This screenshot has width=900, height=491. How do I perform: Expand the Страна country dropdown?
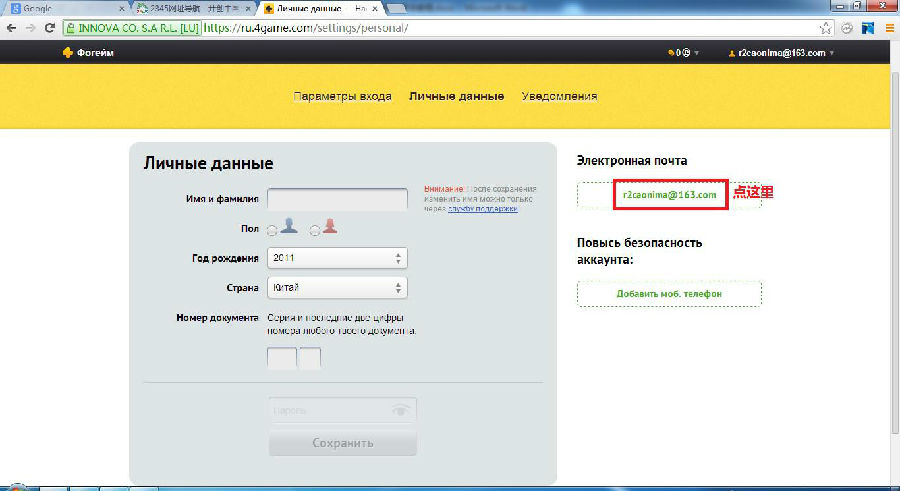click(x=337, y=288)
